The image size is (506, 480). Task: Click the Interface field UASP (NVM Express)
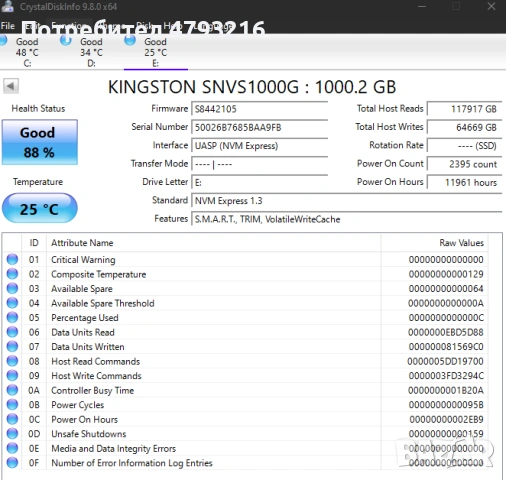tap(260, 146)
